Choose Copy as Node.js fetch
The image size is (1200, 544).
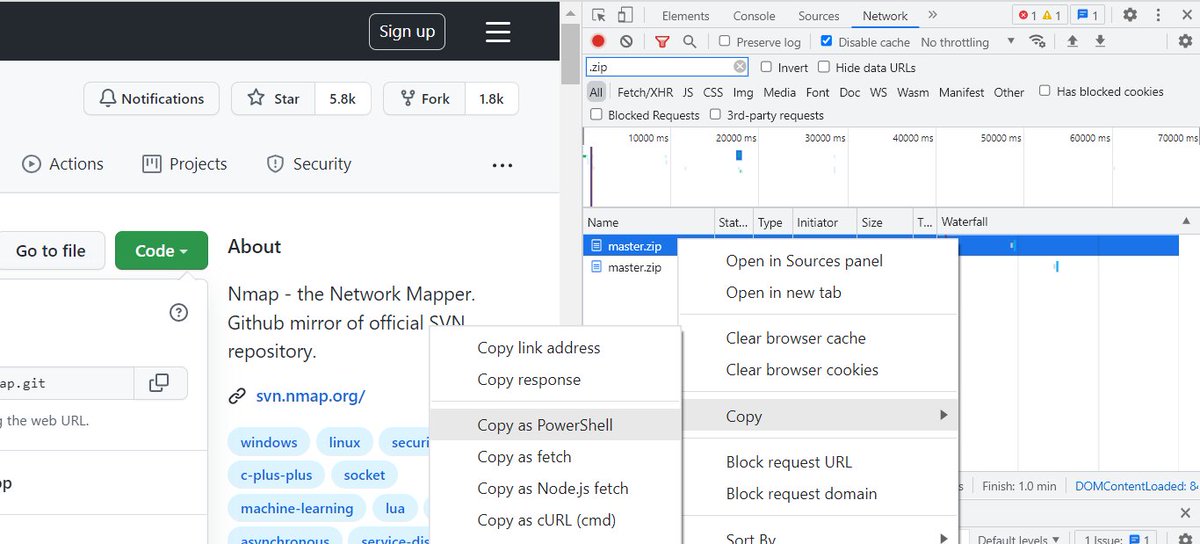coord(555,489)
